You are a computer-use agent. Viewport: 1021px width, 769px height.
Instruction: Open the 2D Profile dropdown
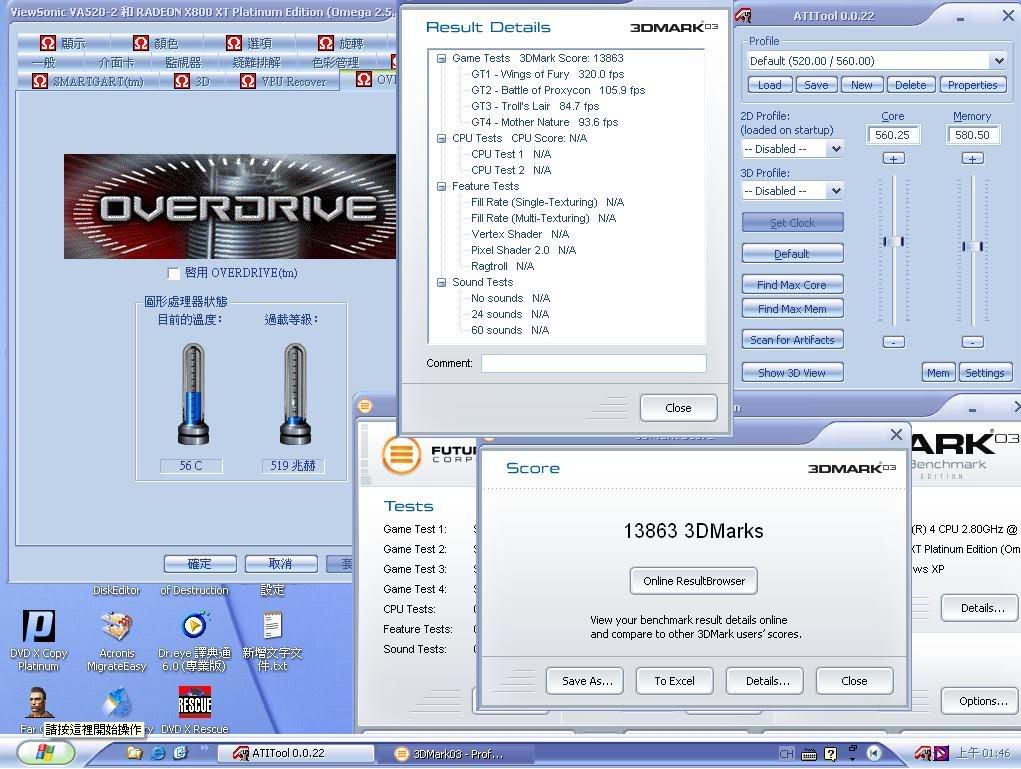click(x=836, y=149)
